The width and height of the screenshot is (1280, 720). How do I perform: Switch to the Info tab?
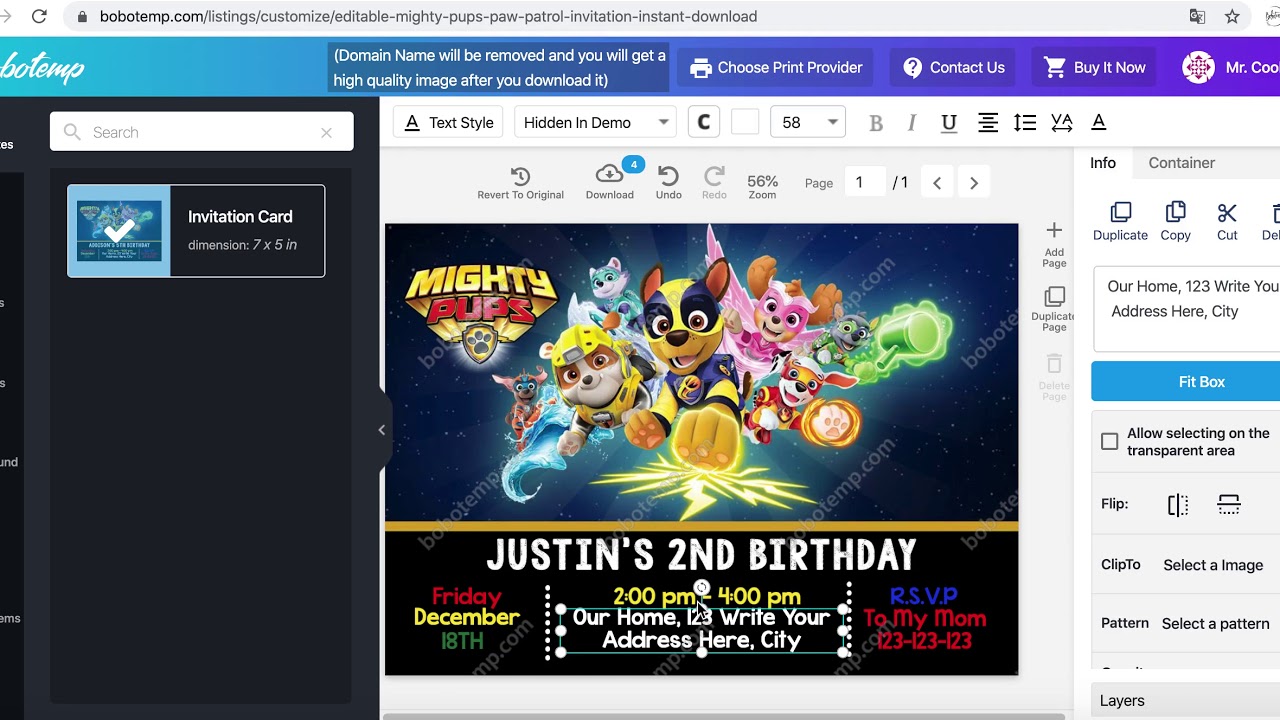coord(1103,162)
